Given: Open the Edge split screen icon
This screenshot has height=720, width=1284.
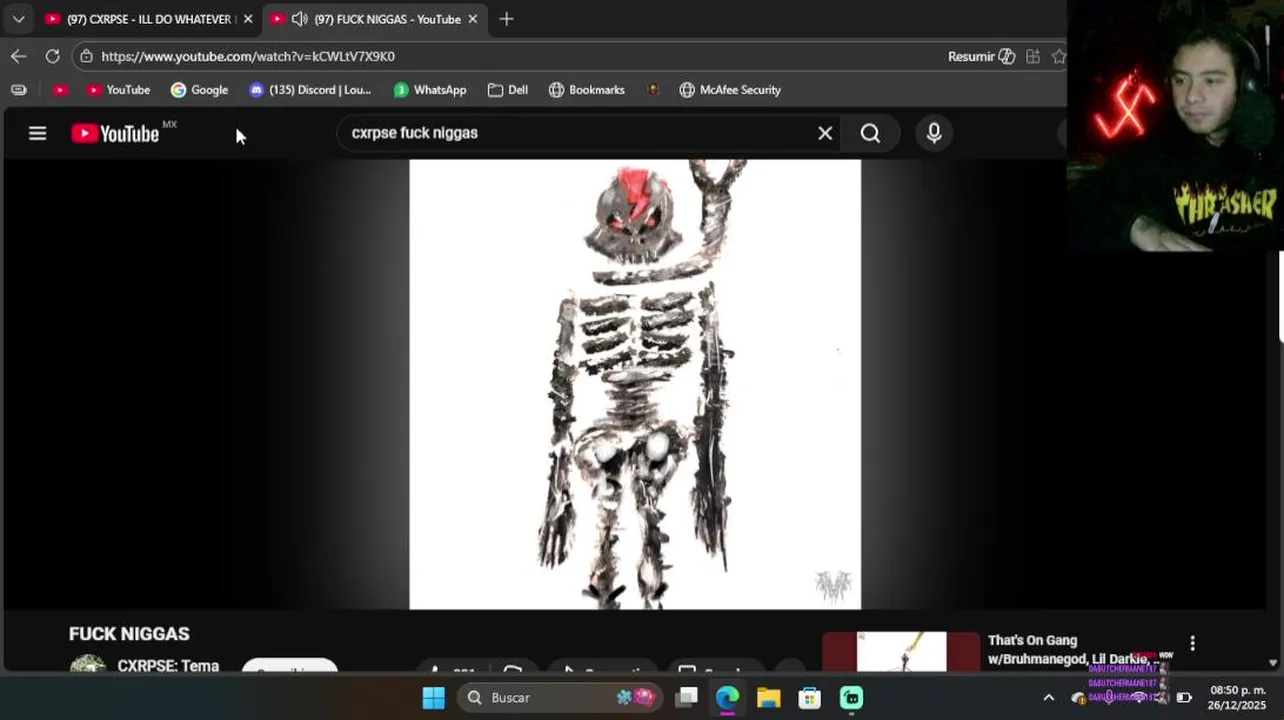Looking at the screenshot, I should point(1033,56).
